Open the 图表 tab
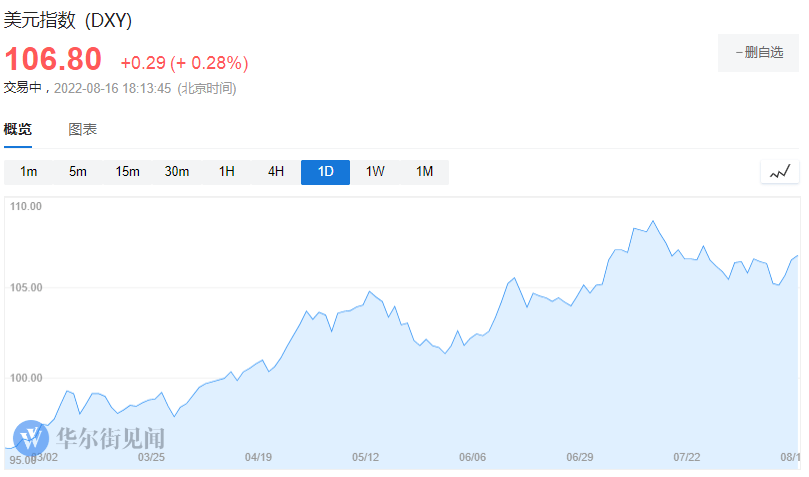 [x=82, y=129]
